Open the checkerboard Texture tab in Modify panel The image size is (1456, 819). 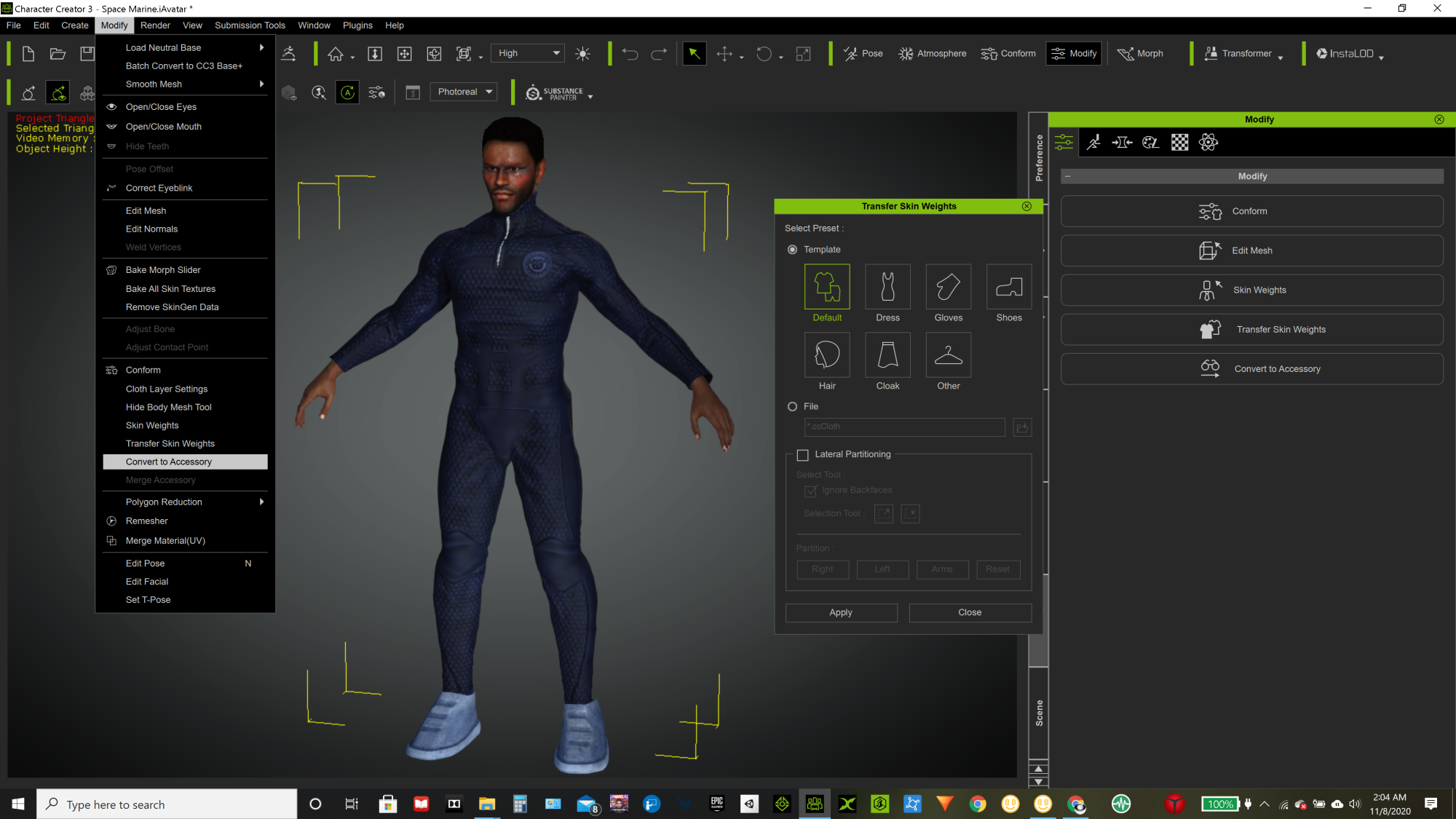(1179, 143)
